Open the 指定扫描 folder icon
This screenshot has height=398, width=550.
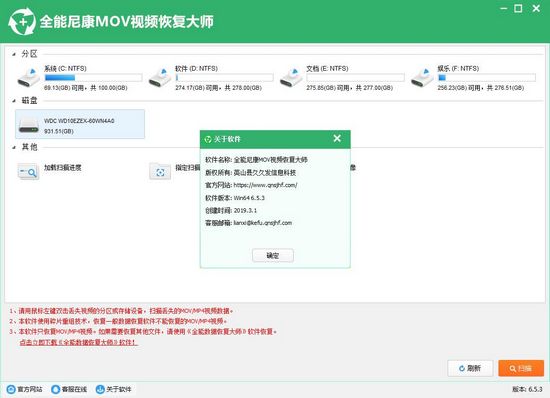(160, 172)
